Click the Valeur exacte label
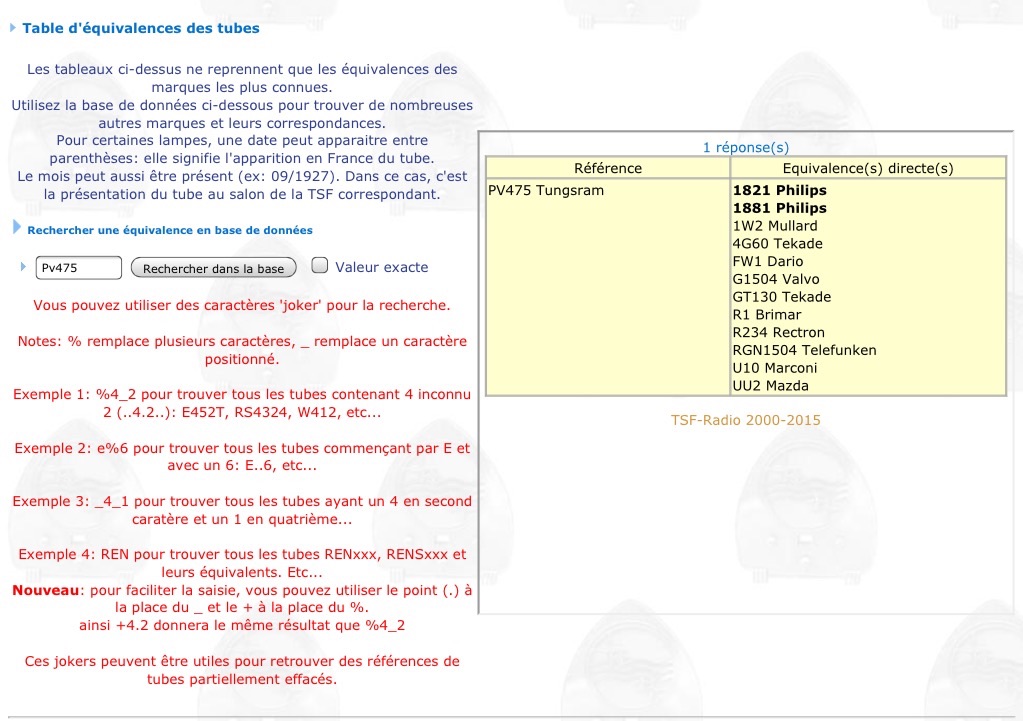Image resolution: width=1023 pixels, height=721 pixels. point(382,268)
